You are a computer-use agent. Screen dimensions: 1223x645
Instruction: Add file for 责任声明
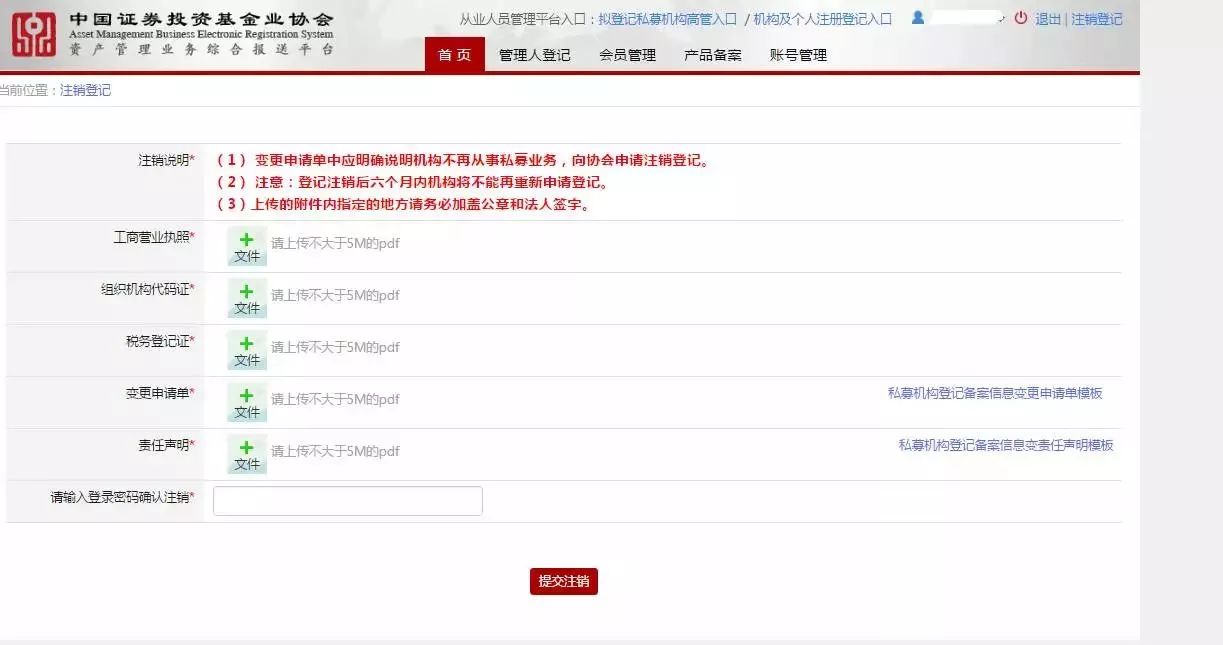[x=247, y=454]
